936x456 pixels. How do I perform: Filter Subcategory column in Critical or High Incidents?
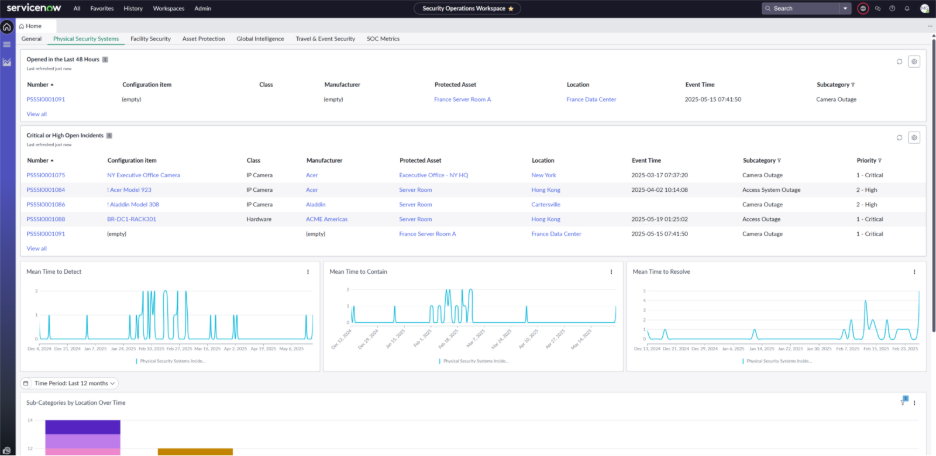pos(780,161)
